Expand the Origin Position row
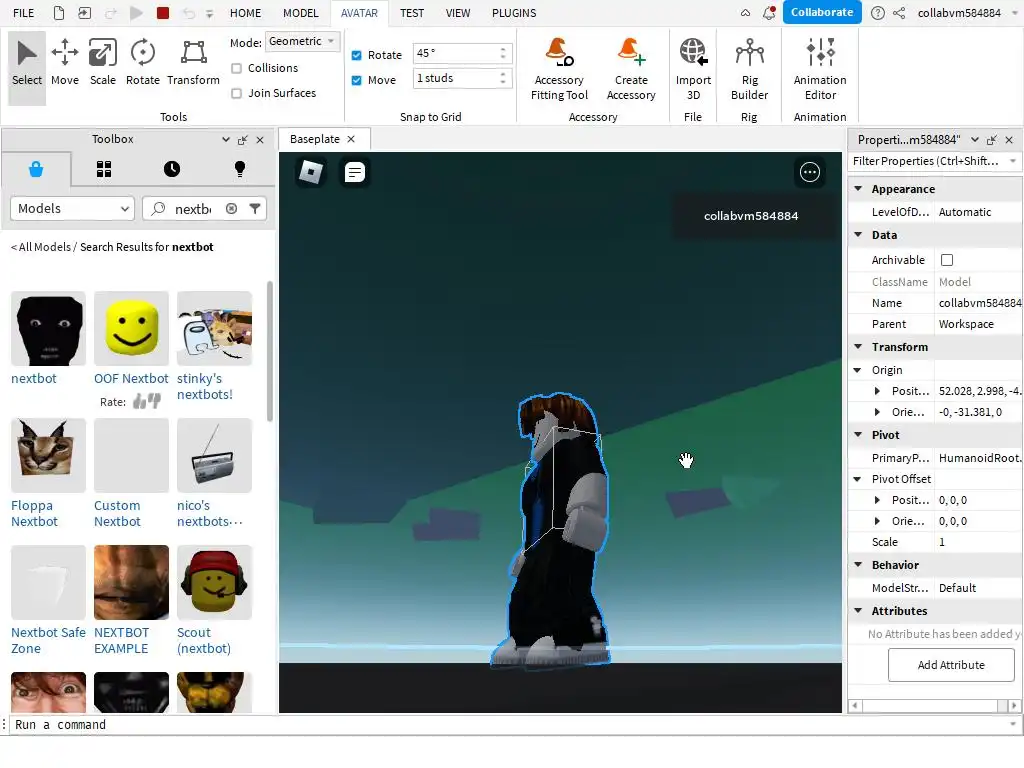Image resolution: width=1024 pixels, height=768 pixels. pyautogui.click(x=877, y=391)
